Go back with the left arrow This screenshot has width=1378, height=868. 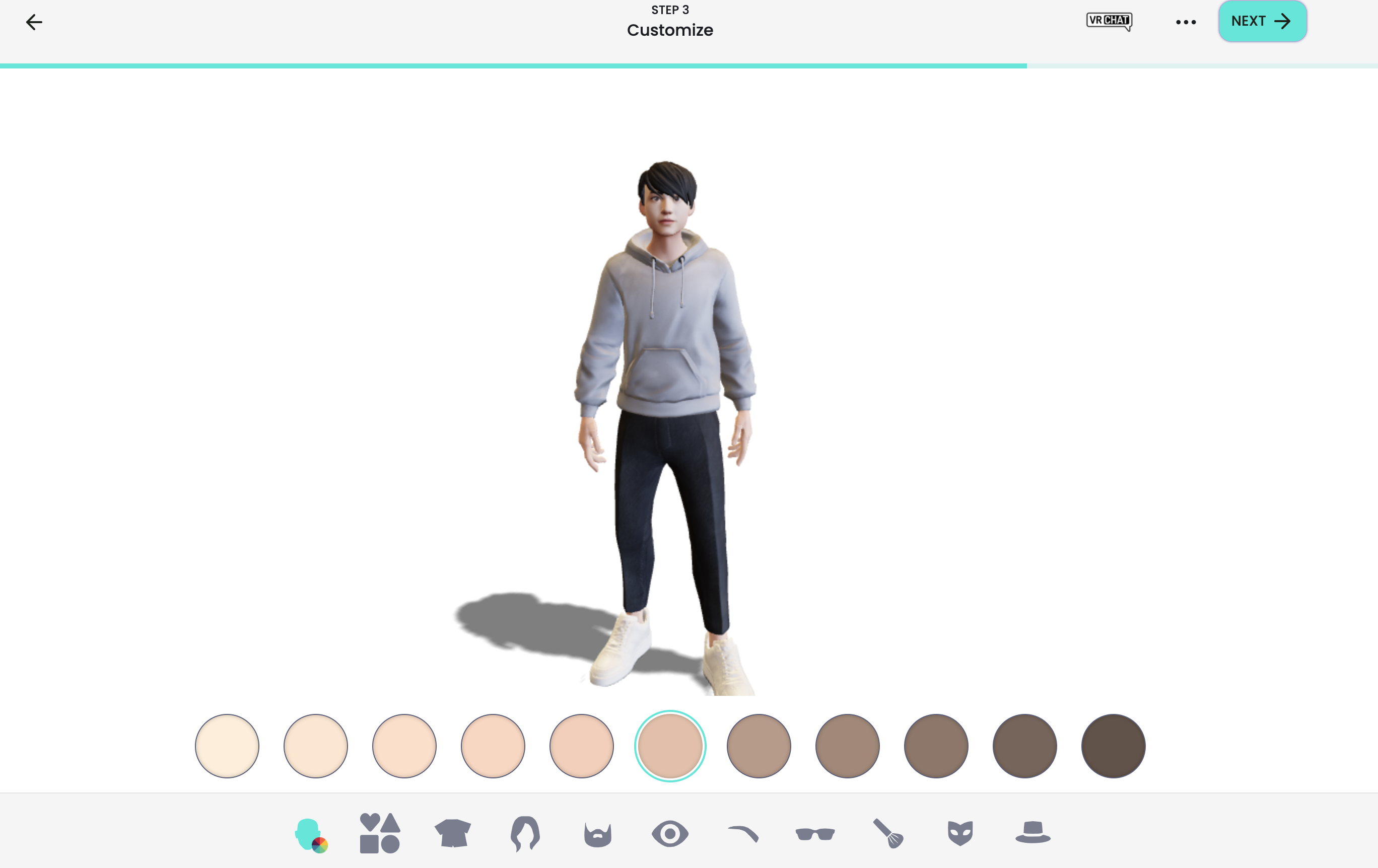pyautogui.click(x=34, y=22)
